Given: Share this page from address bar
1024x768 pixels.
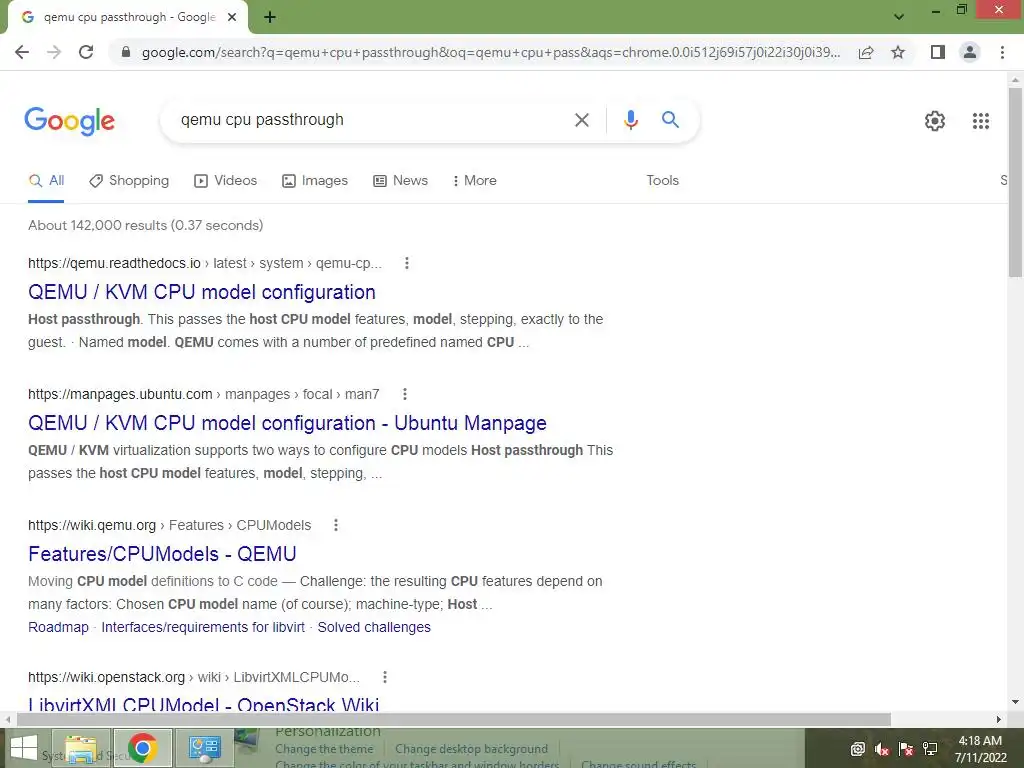Looking at the screenshot, I should pos(866,52).
